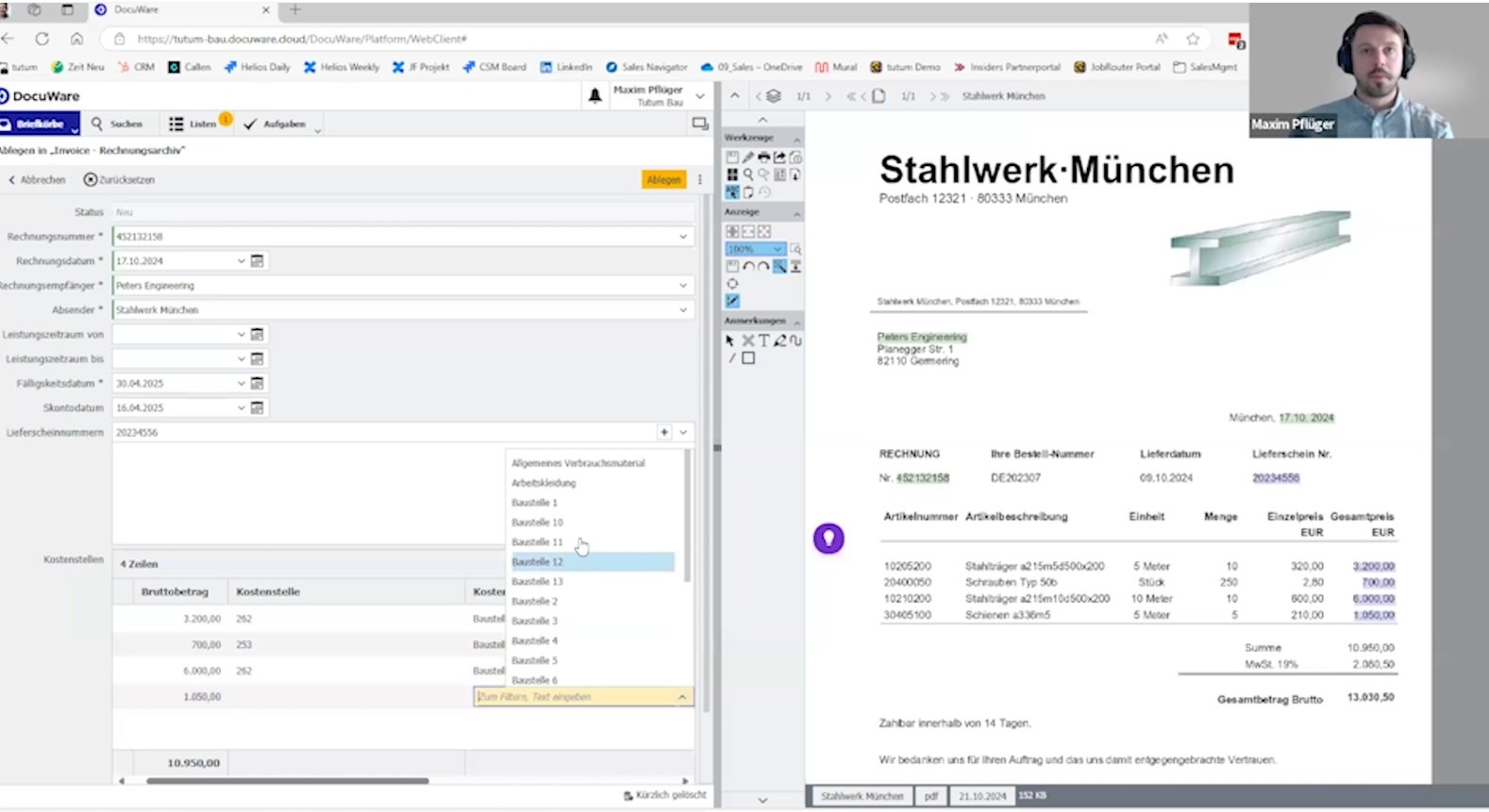Image resolution: width=1489 pixels, height=812 pixels.
Task: Click the zoom area magnifier beside 100%
Action: tap(795, 249)
